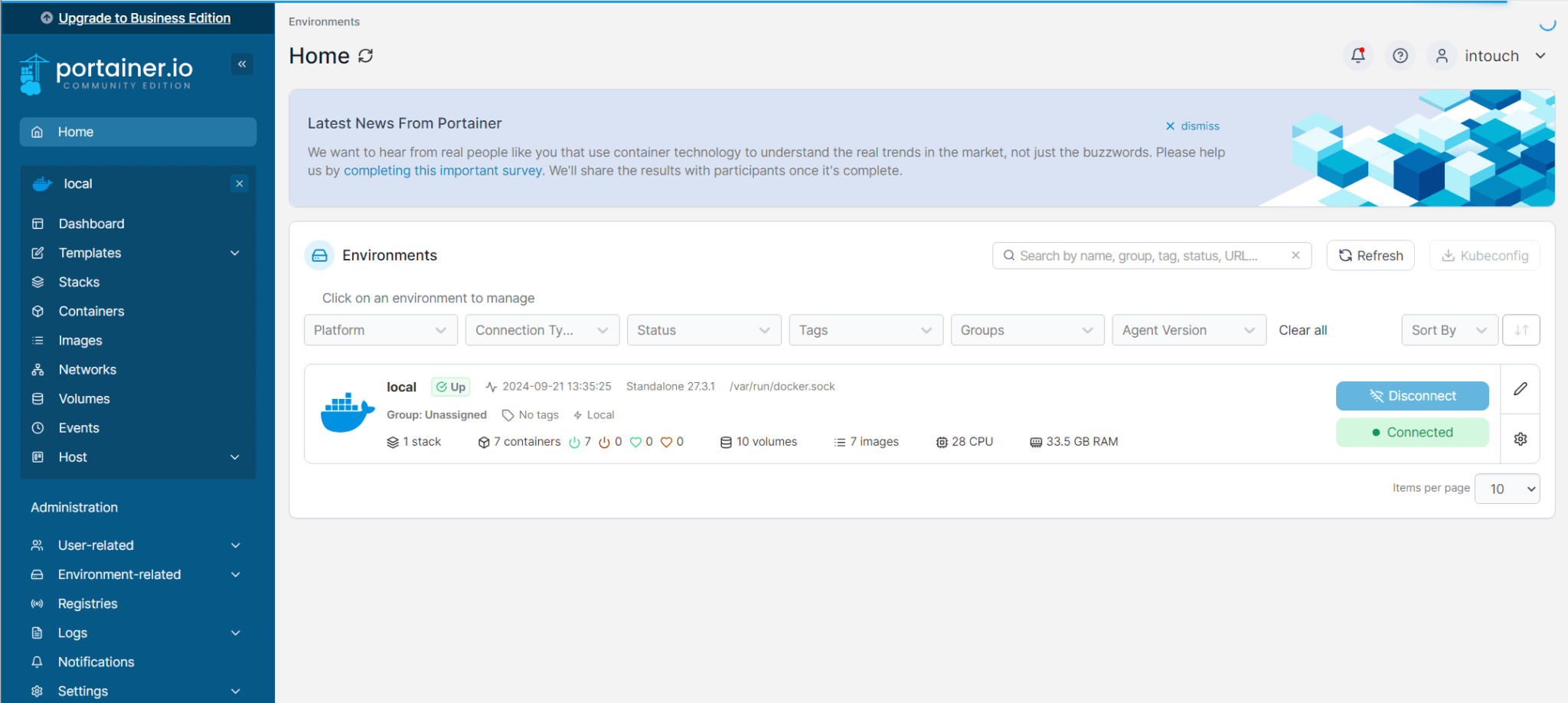Collapse the sidebar with double-arrow icon
The height and width of the screenshot is (703, 1568).
click(x=242, y=64)
